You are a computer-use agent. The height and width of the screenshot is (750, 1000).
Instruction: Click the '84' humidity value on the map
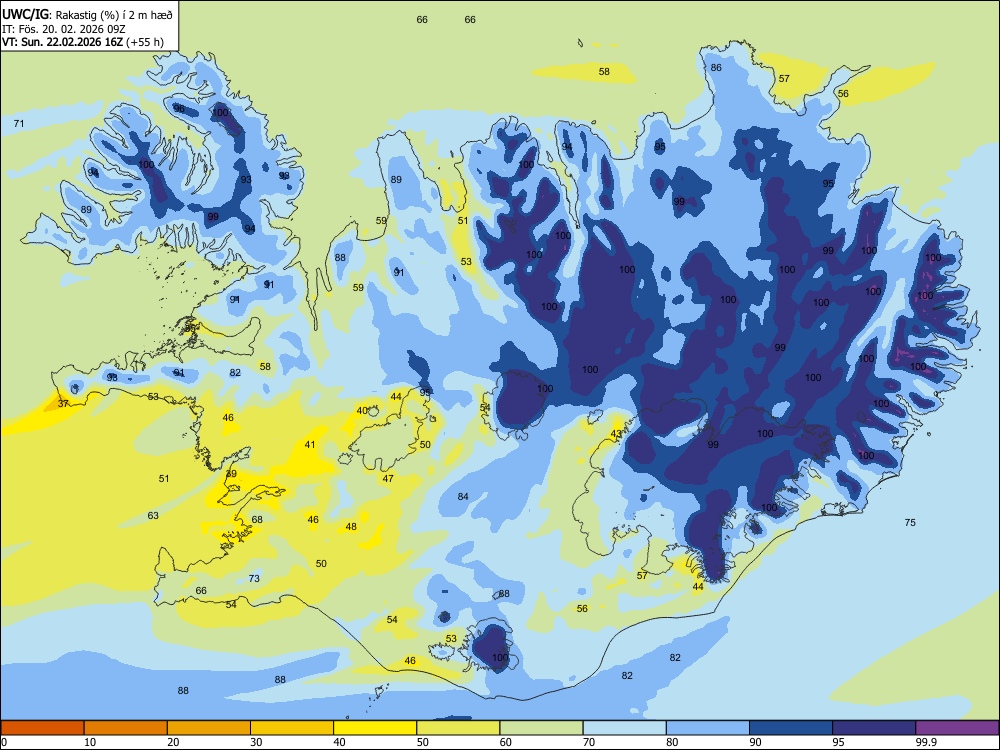tap(463, 497)
